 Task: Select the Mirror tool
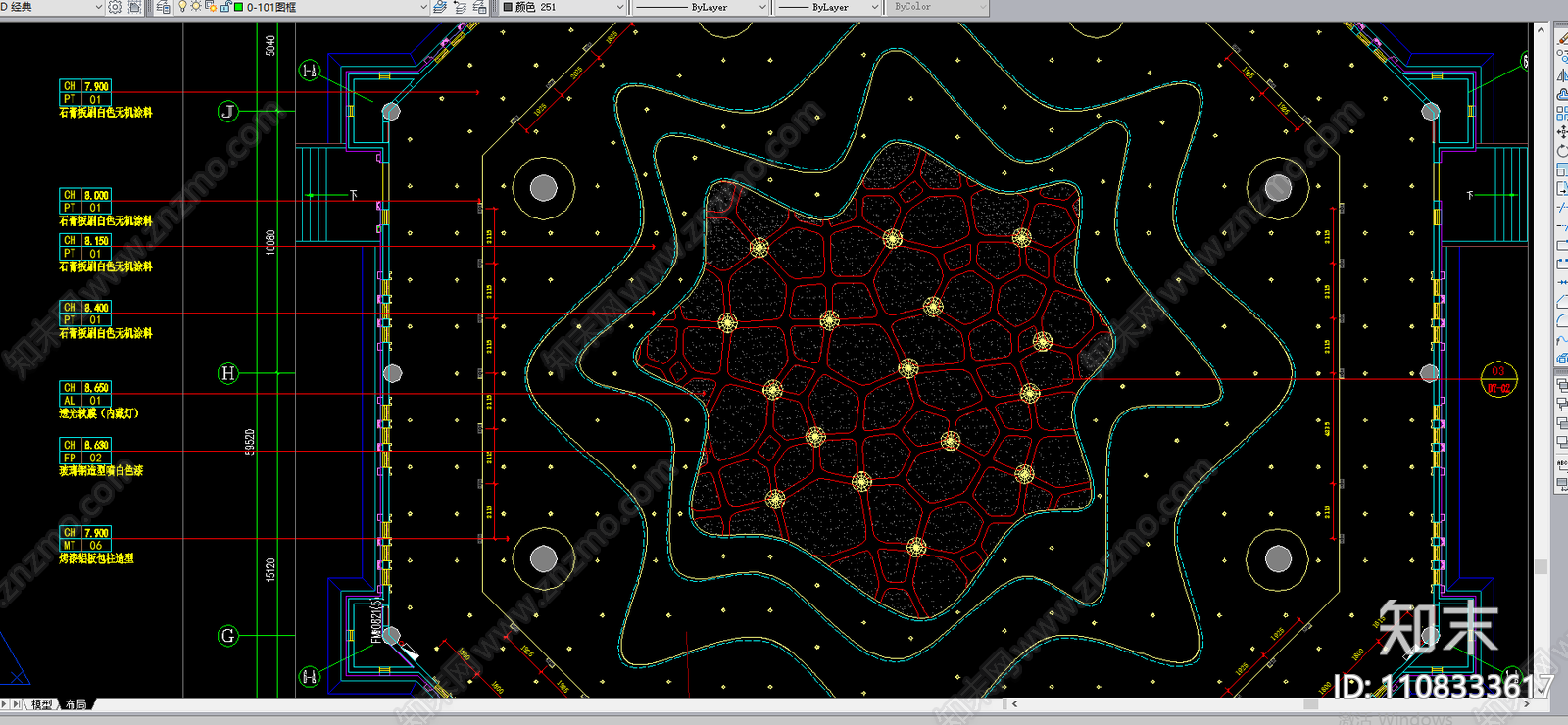(x=1561, y=75)
